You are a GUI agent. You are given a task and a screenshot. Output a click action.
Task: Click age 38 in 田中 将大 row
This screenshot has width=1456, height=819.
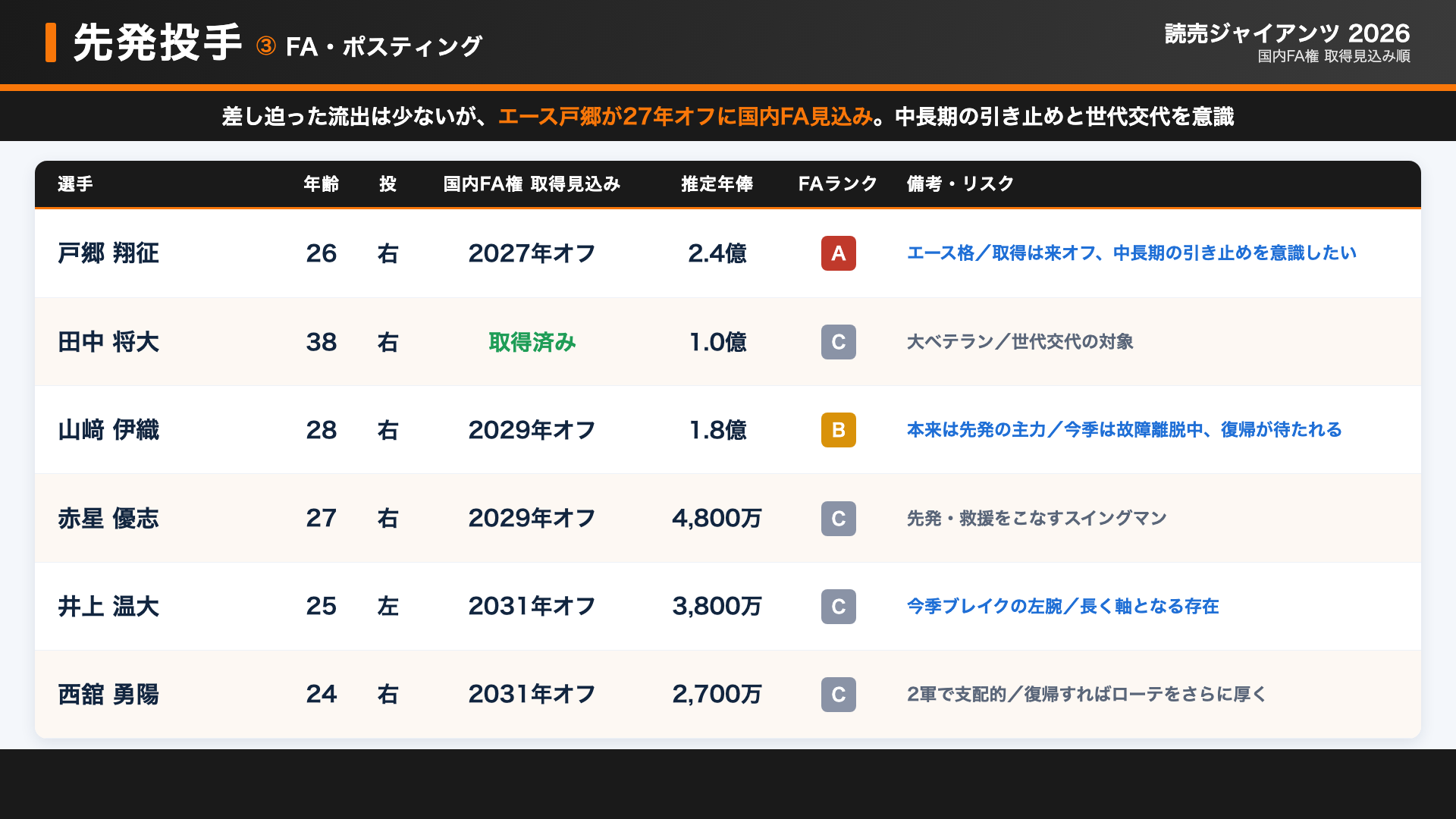pyautogui.click(x=322, y=342)
